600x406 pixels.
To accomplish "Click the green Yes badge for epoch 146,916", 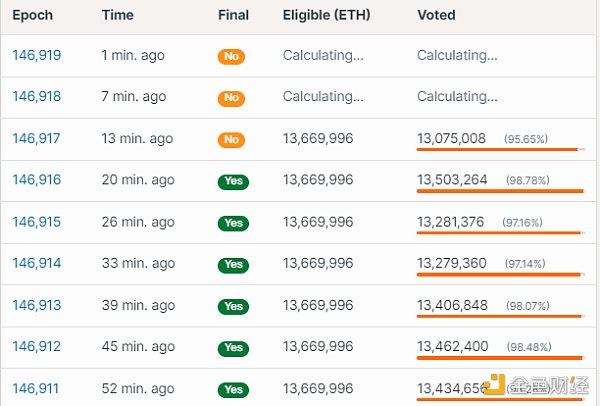I will pos(233,181).
